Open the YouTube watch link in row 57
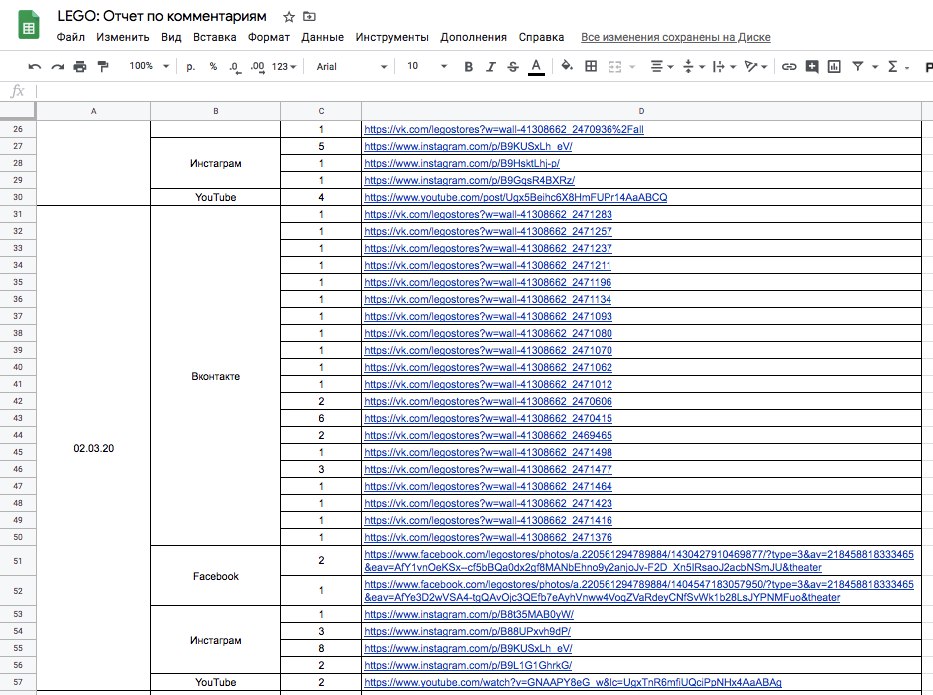 coord(572,683)
